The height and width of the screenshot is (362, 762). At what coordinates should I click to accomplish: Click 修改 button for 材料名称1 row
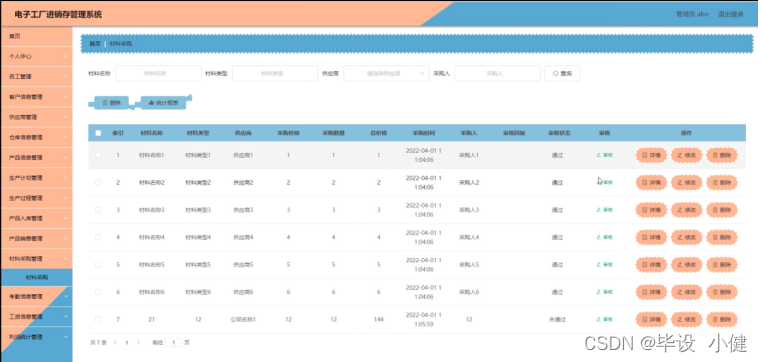coord(687,155)
